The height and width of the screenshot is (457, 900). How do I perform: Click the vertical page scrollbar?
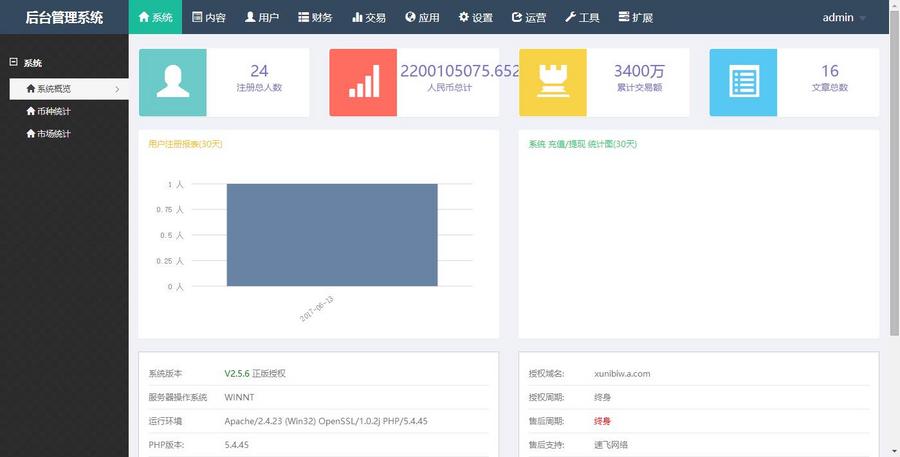pyautogui.click(x=895, y=172)
